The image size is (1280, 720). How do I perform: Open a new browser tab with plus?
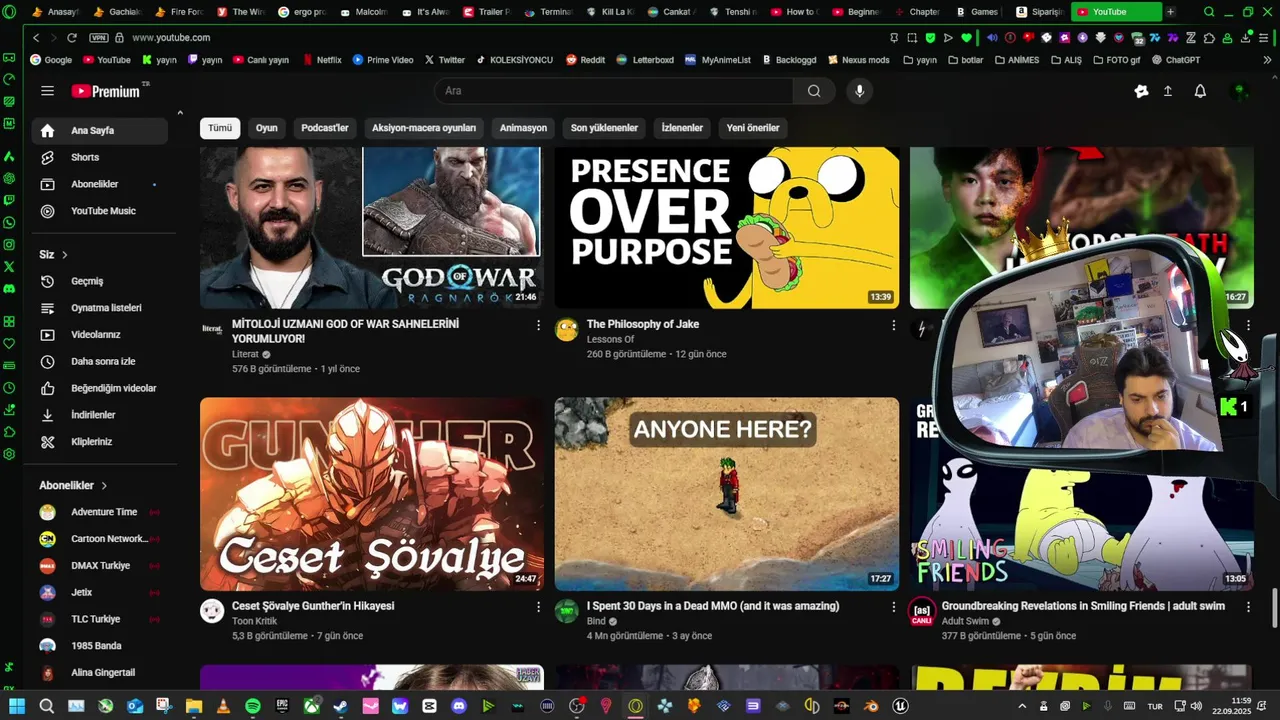click(x=1171, y=12)
